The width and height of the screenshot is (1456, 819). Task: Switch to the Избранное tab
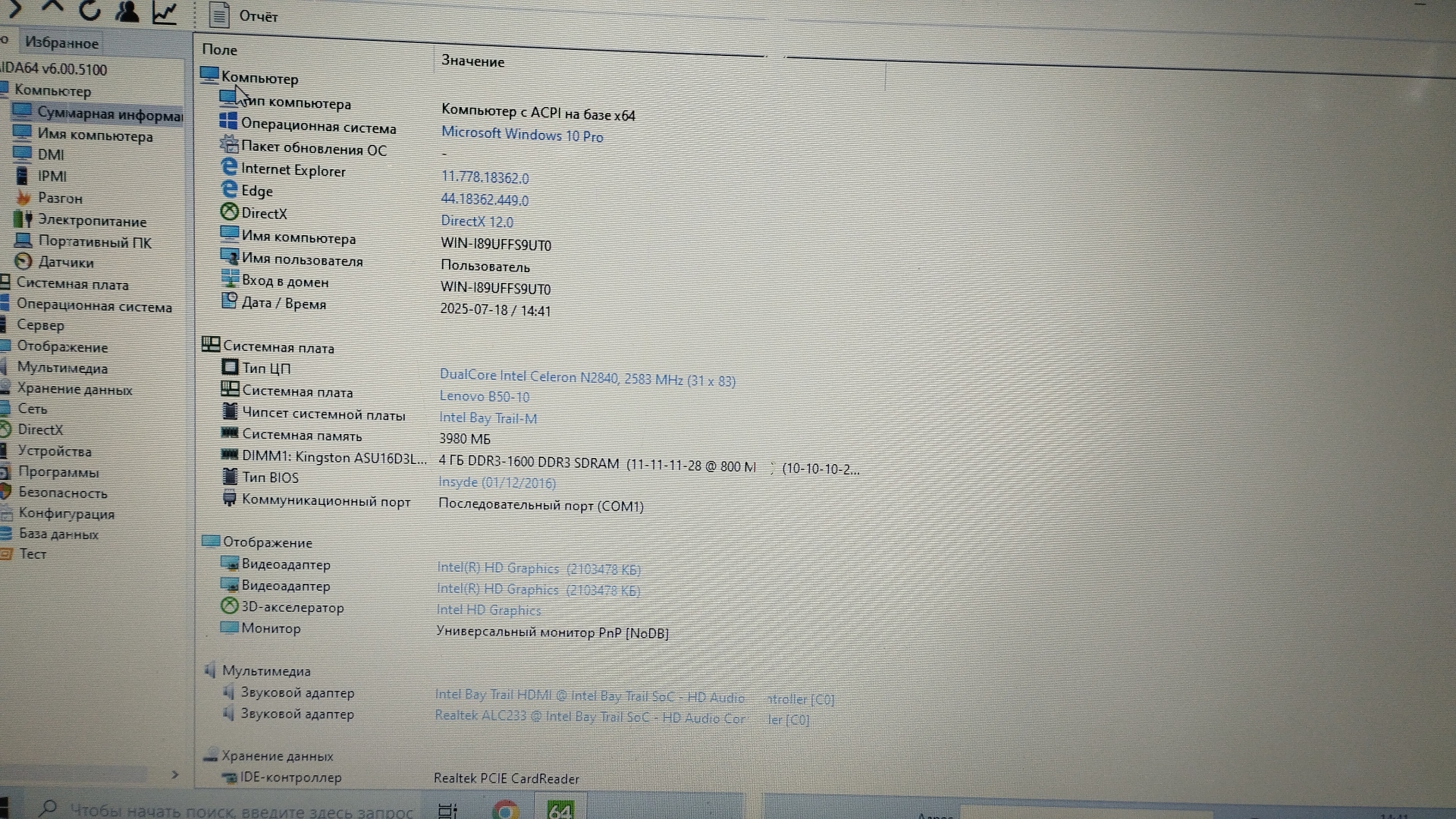[x=61, y=43]
